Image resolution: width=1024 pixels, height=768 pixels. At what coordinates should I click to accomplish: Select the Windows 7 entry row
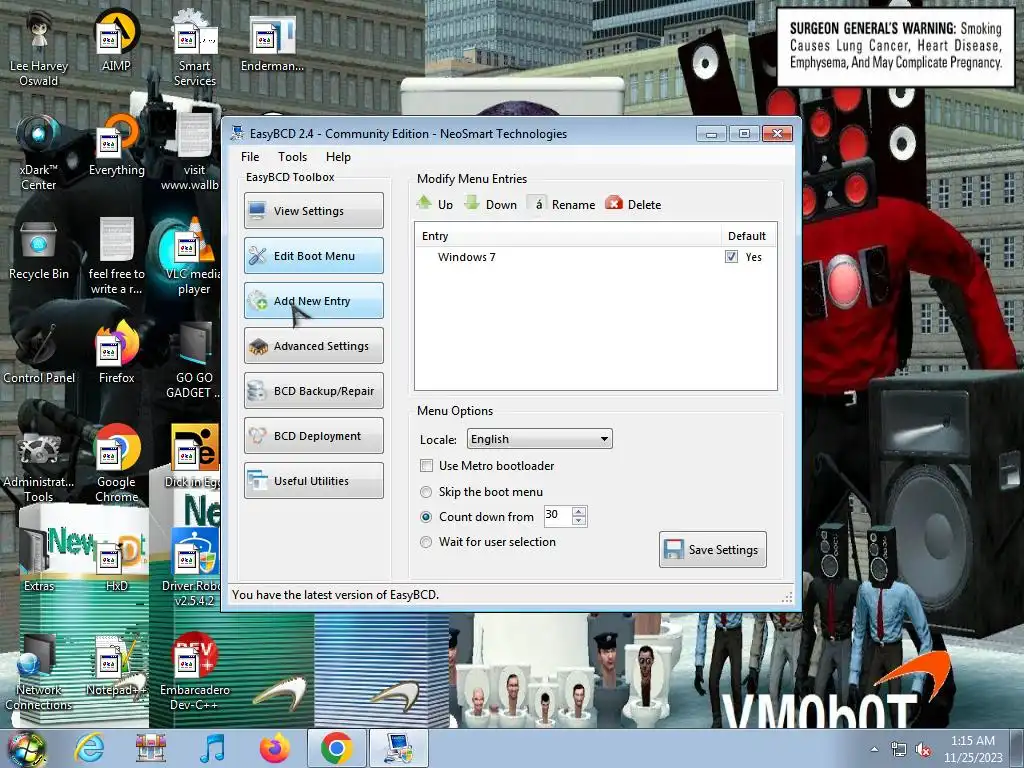(596, 257)
